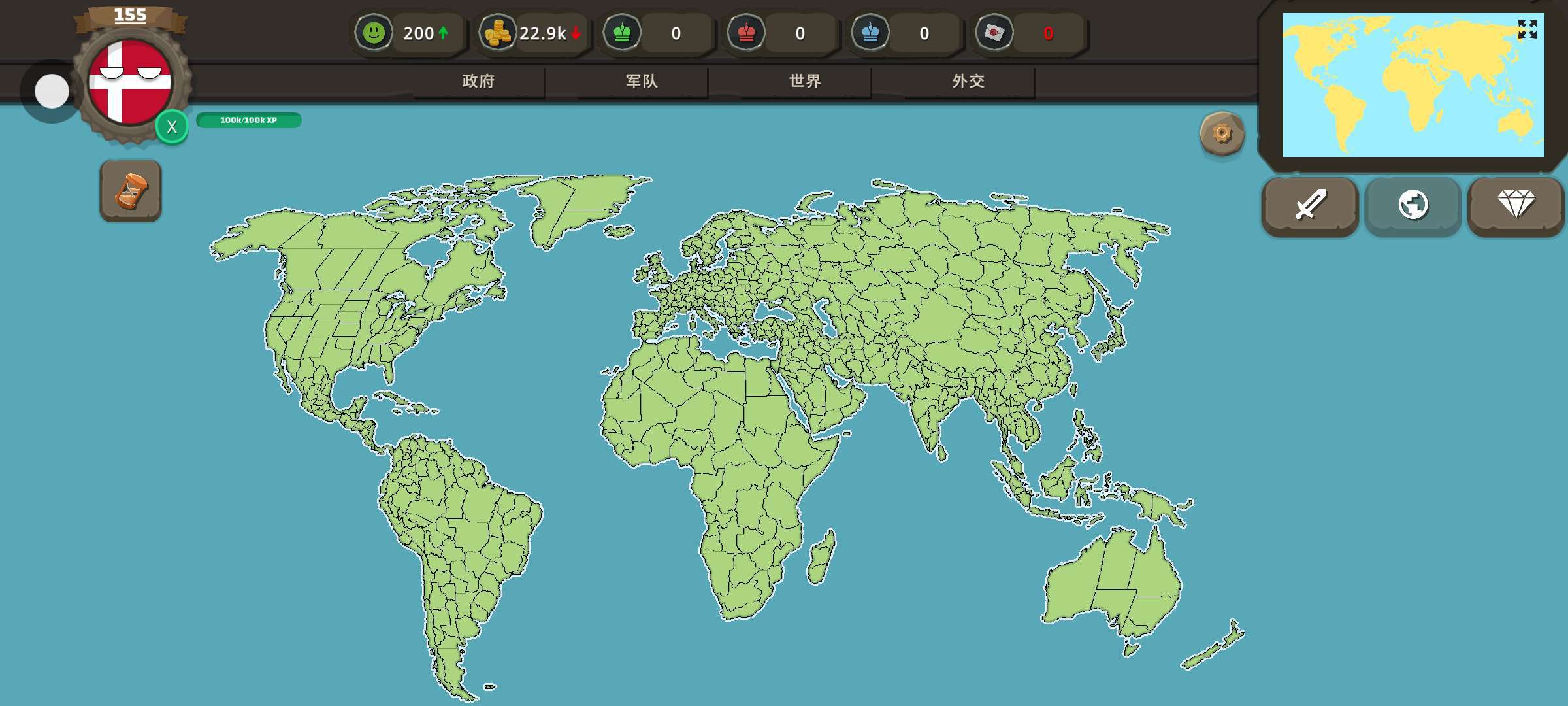
Task: Click the green smiley happiness icon
Action: (374, 32)
